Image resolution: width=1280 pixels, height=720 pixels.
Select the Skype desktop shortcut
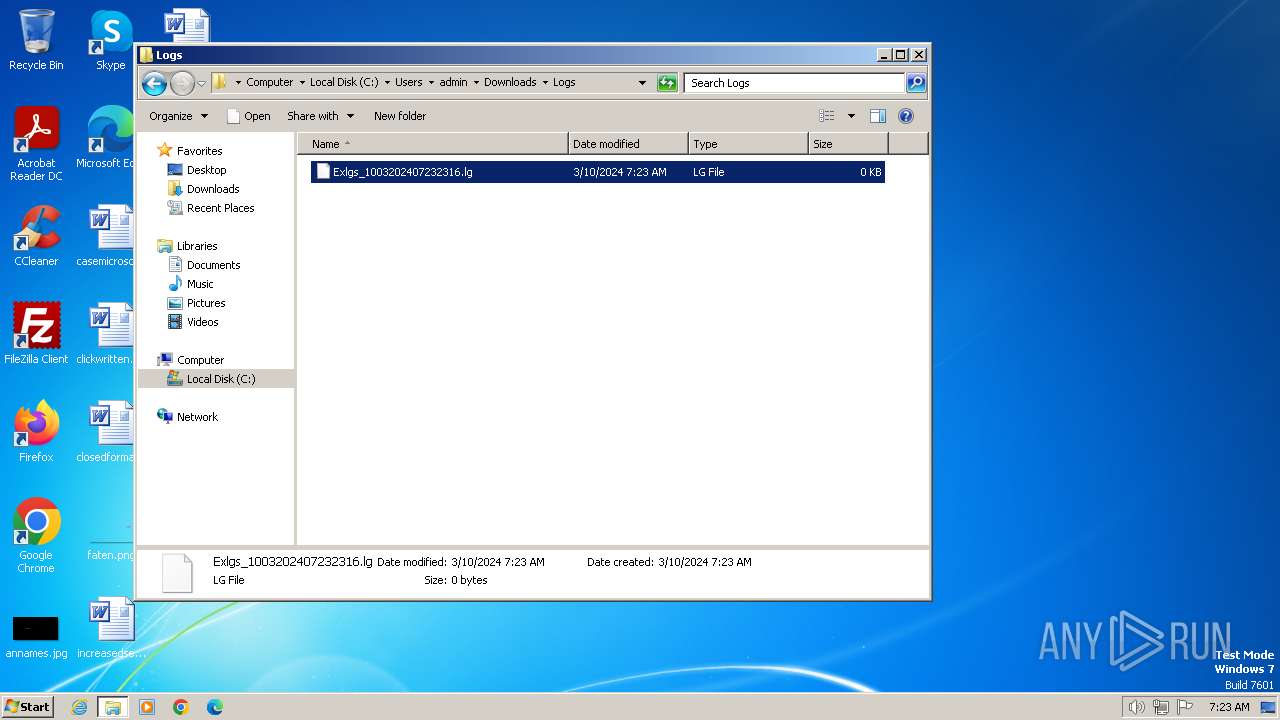pos(110,40)
